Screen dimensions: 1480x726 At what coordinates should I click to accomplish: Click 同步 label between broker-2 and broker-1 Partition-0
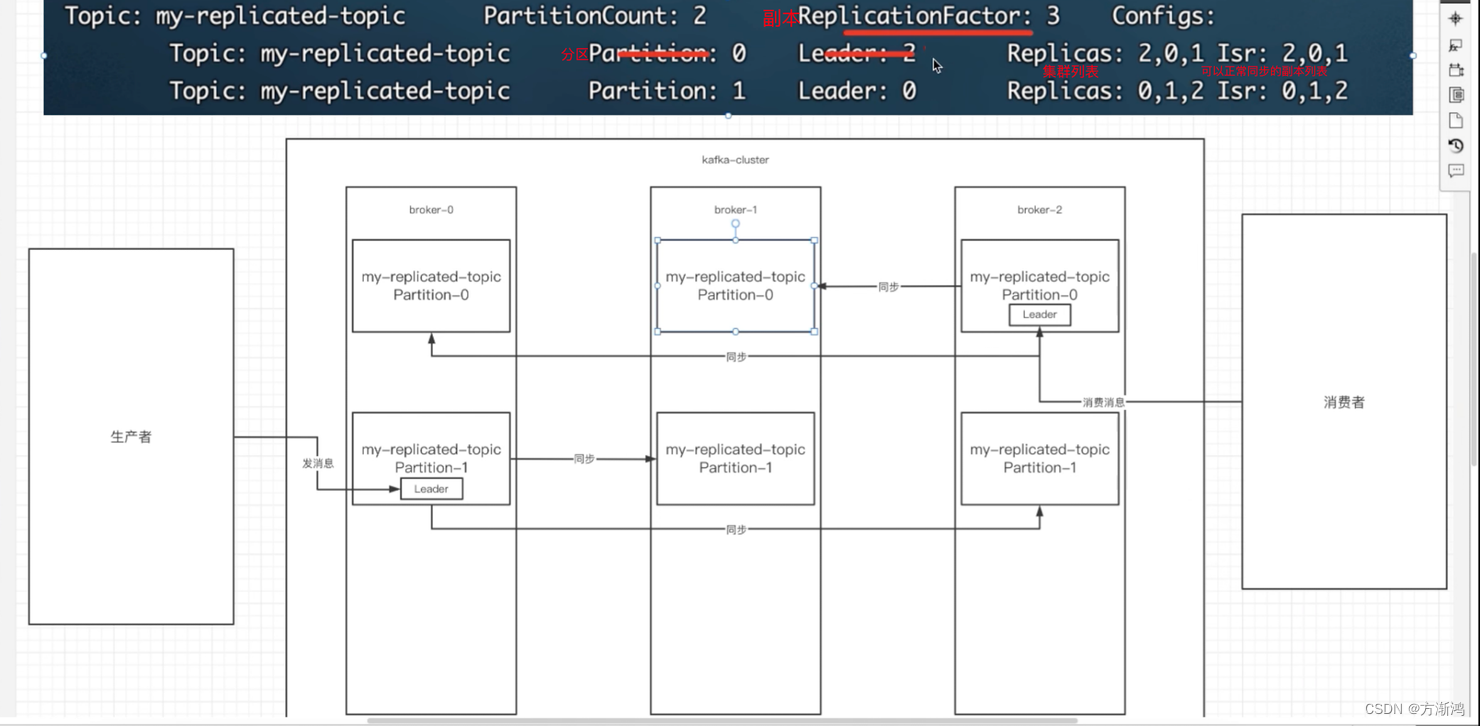pos(888,287)
